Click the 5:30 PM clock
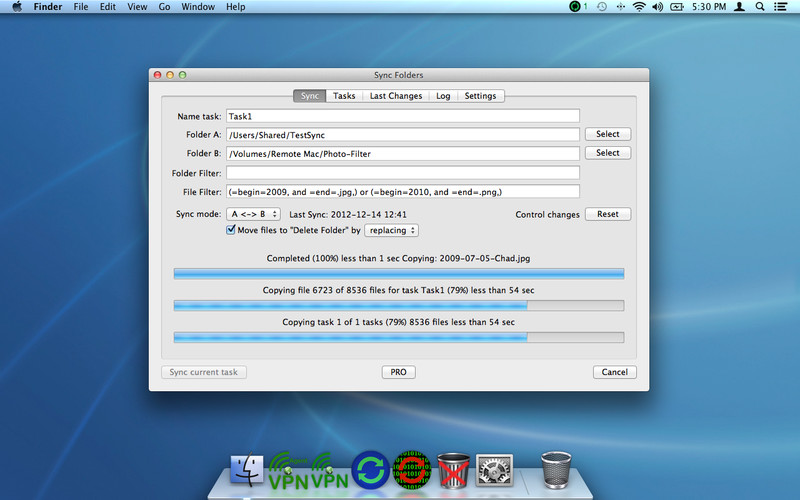This screenshot has height=500, width=800. tap(709, 7)
